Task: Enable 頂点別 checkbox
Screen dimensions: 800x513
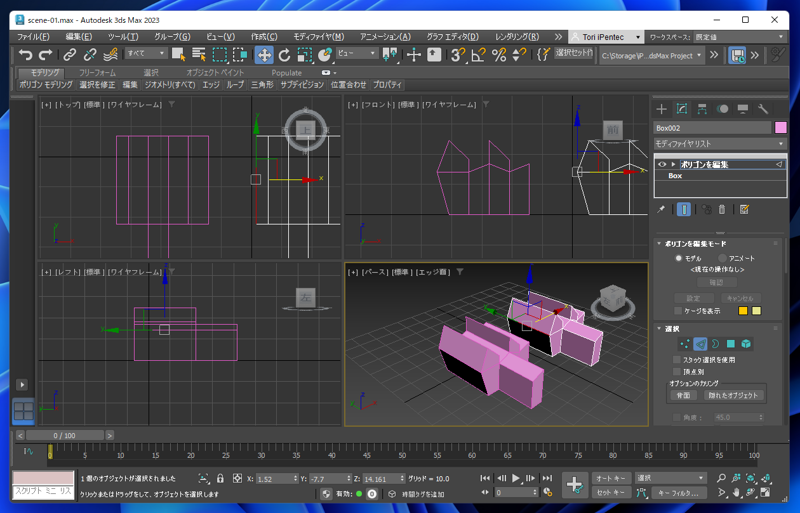Action: pos(677,372)
